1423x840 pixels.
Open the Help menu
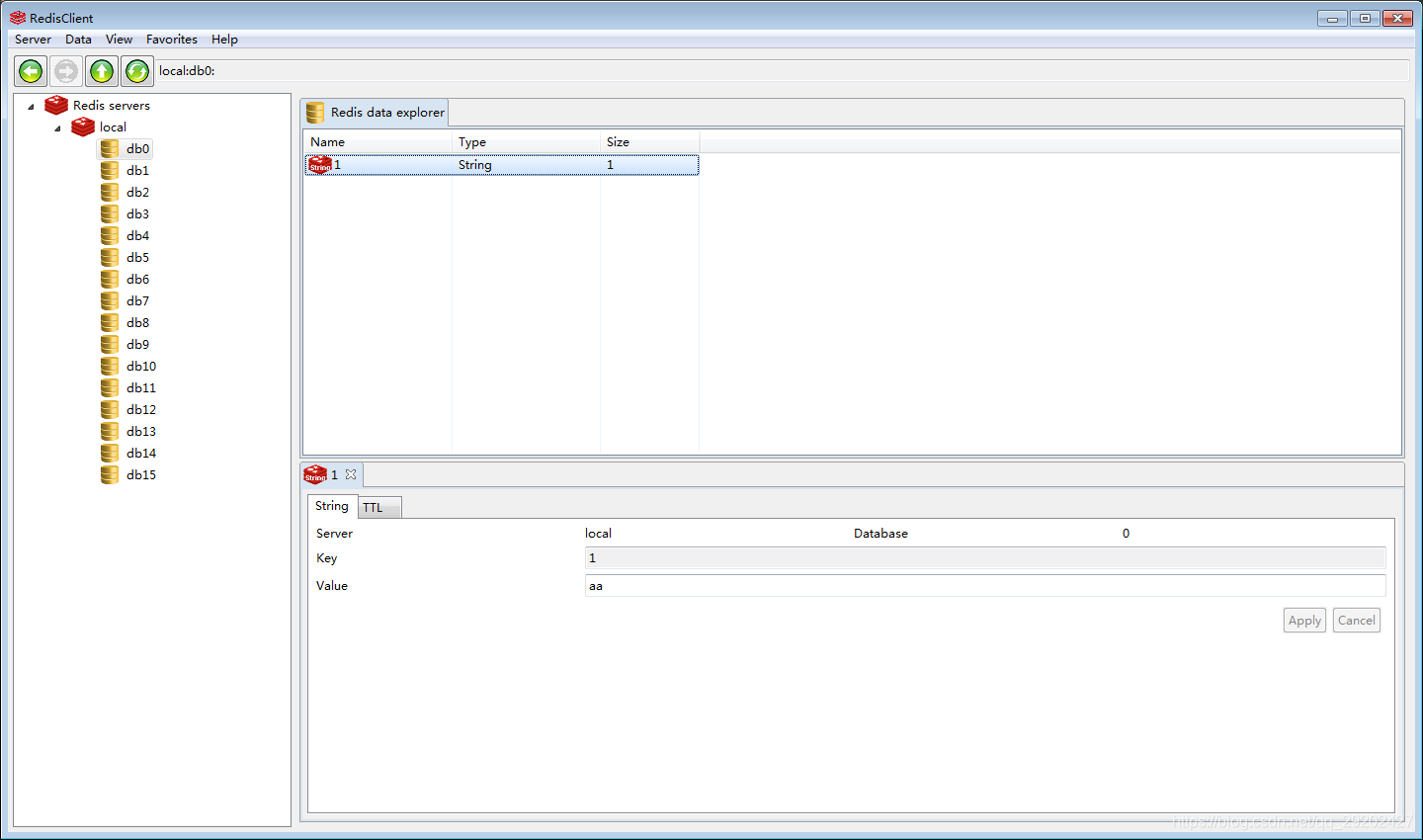[224, 40]
